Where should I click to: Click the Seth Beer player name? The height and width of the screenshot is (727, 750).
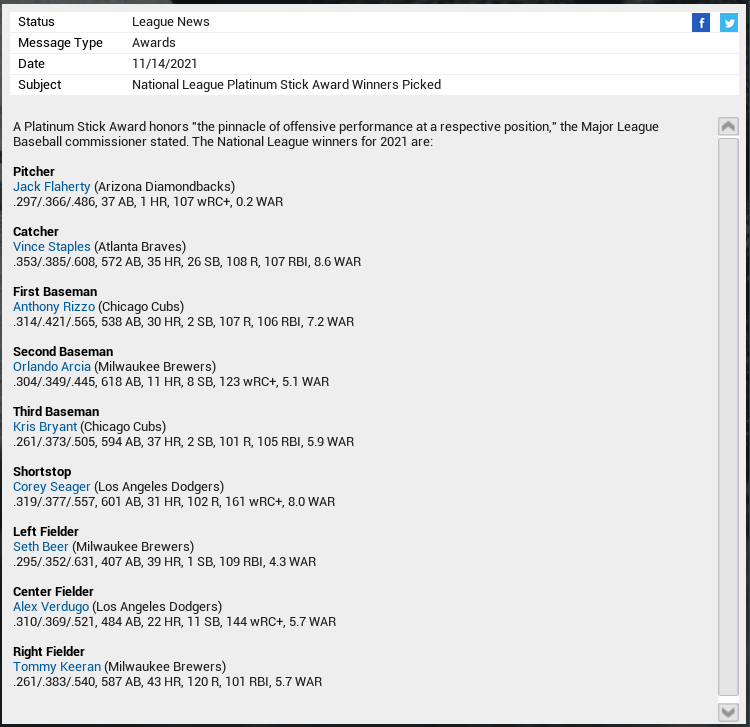[41, 547]
